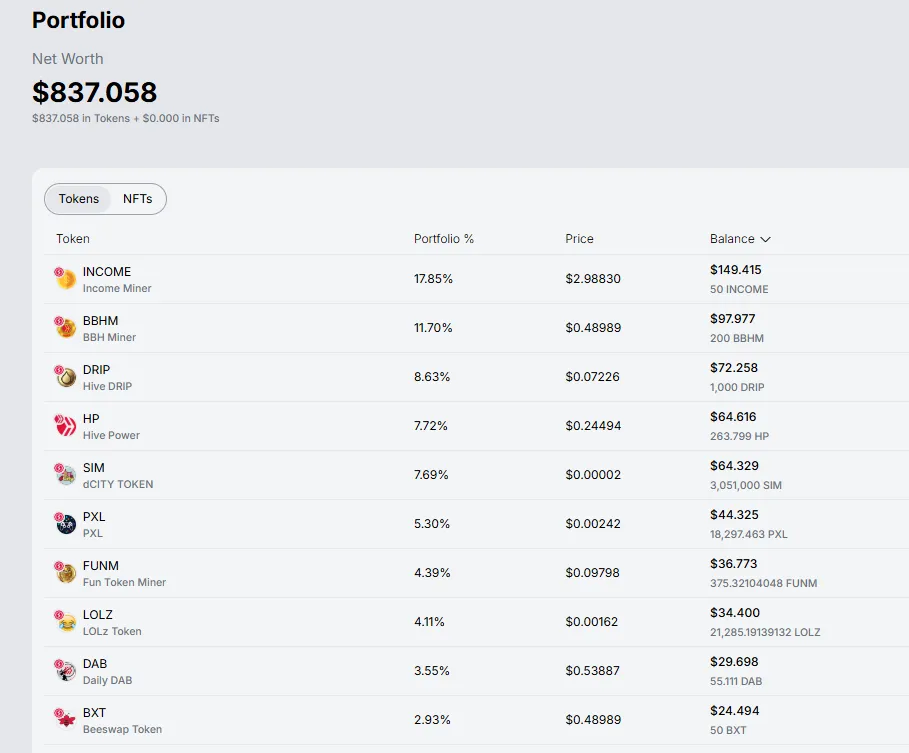This screenshot has height=753, width=909.
Task: Sort by the Balance column chevron
Action: coord(765,239)
